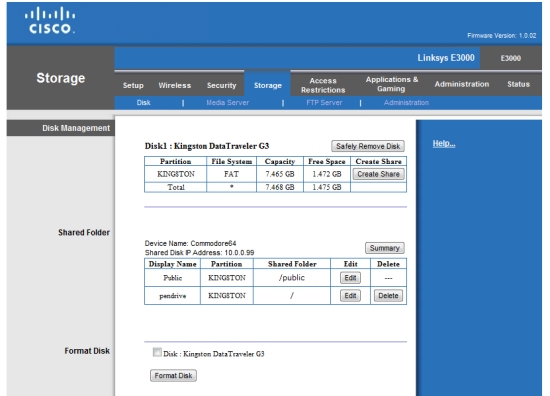The height and width of the screenshot is (396, 550).
Task: Click Create Share for KINGSTON partition
Action: tap(378, 174)
